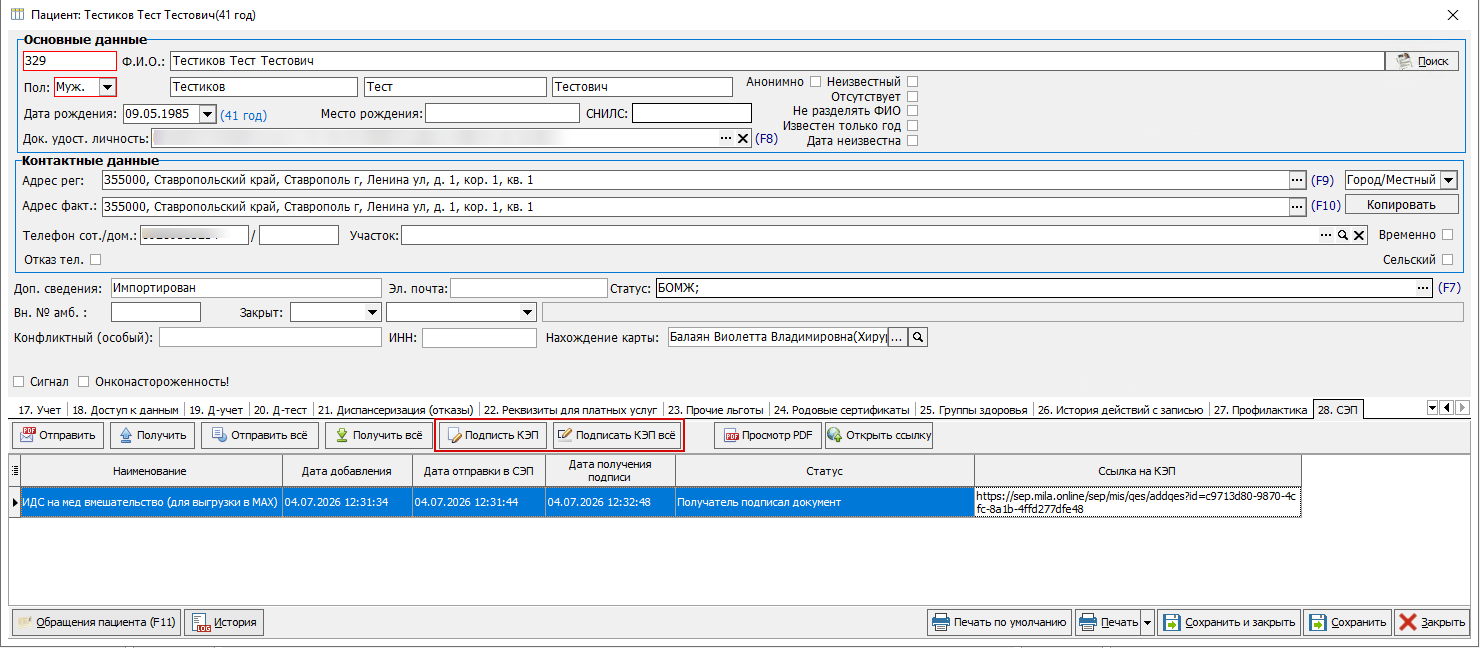Click into the СНИЛС input field
The width and height of the screenshot is (1480, 648).
coord(691,113)
